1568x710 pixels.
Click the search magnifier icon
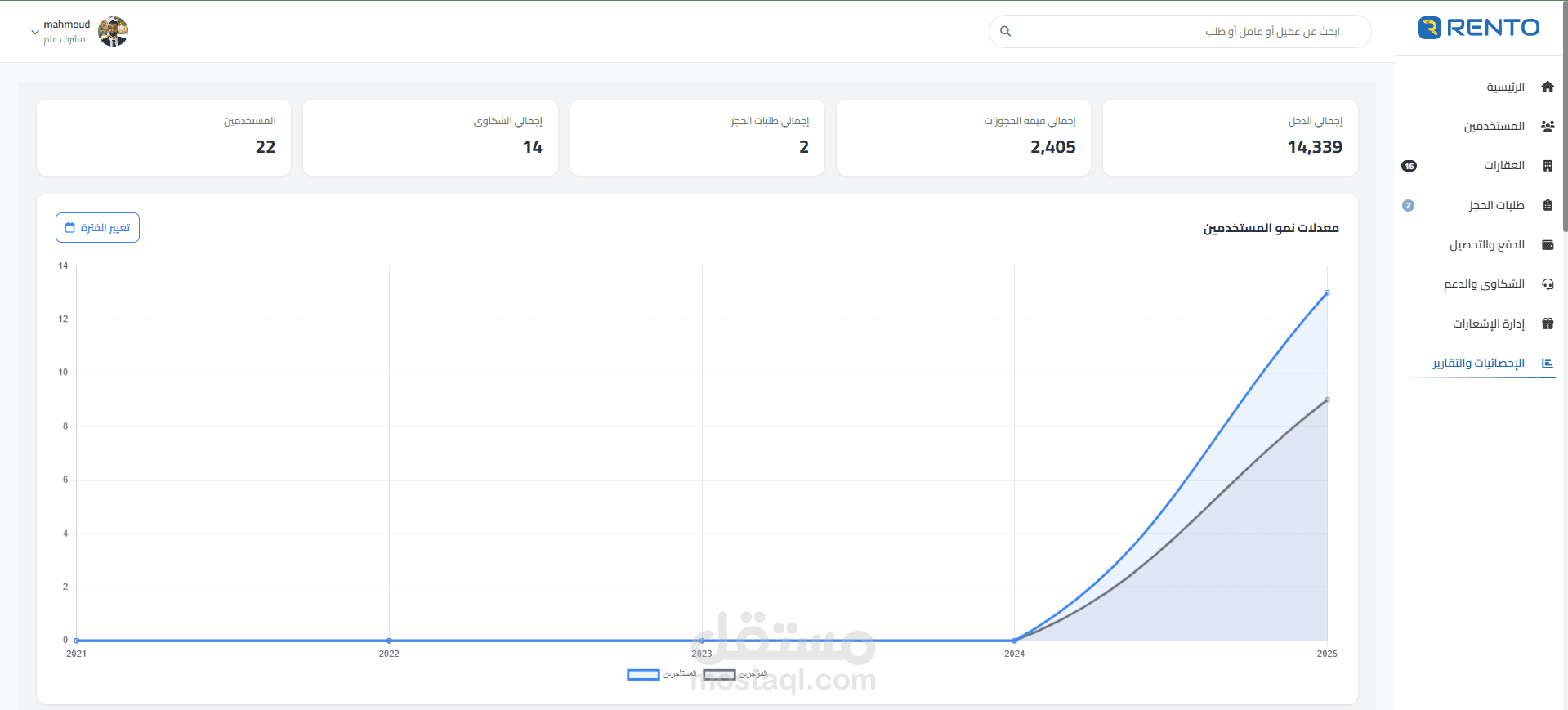[1005, 31]
